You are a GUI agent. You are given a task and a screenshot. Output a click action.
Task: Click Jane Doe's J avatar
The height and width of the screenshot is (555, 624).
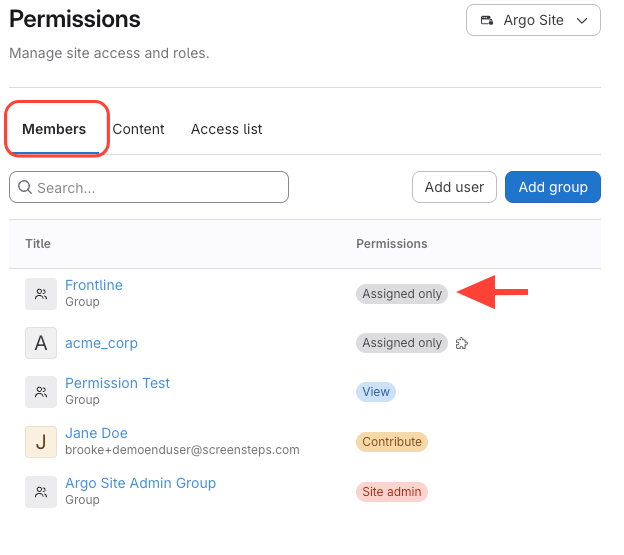coord(41,441)
